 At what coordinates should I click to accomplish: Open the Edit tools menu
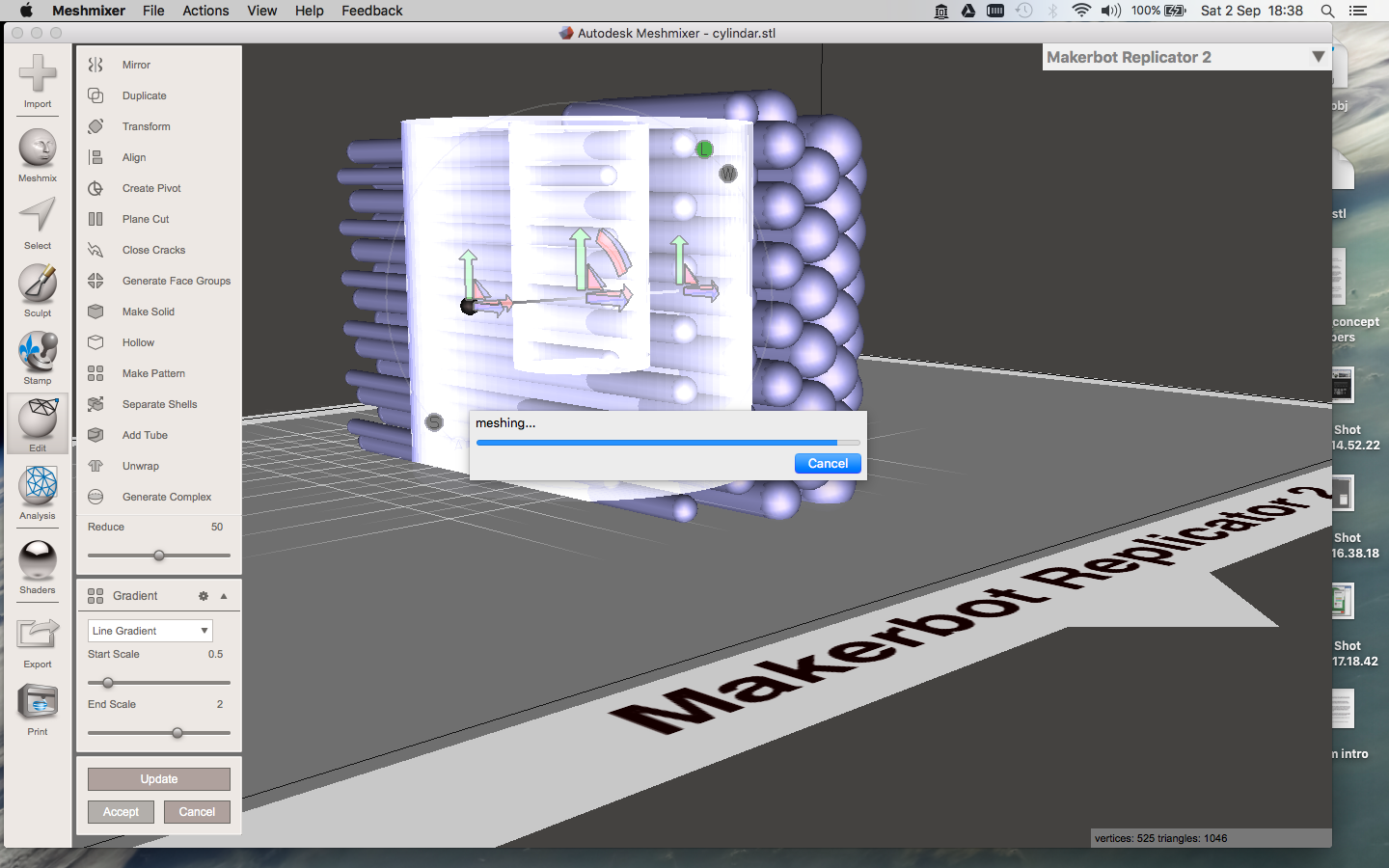pos(38,425)
